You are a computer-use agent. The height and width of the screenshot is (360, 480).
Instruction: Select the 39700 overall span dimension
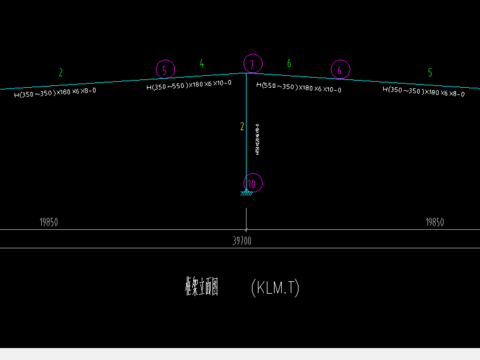pos(242,241)
